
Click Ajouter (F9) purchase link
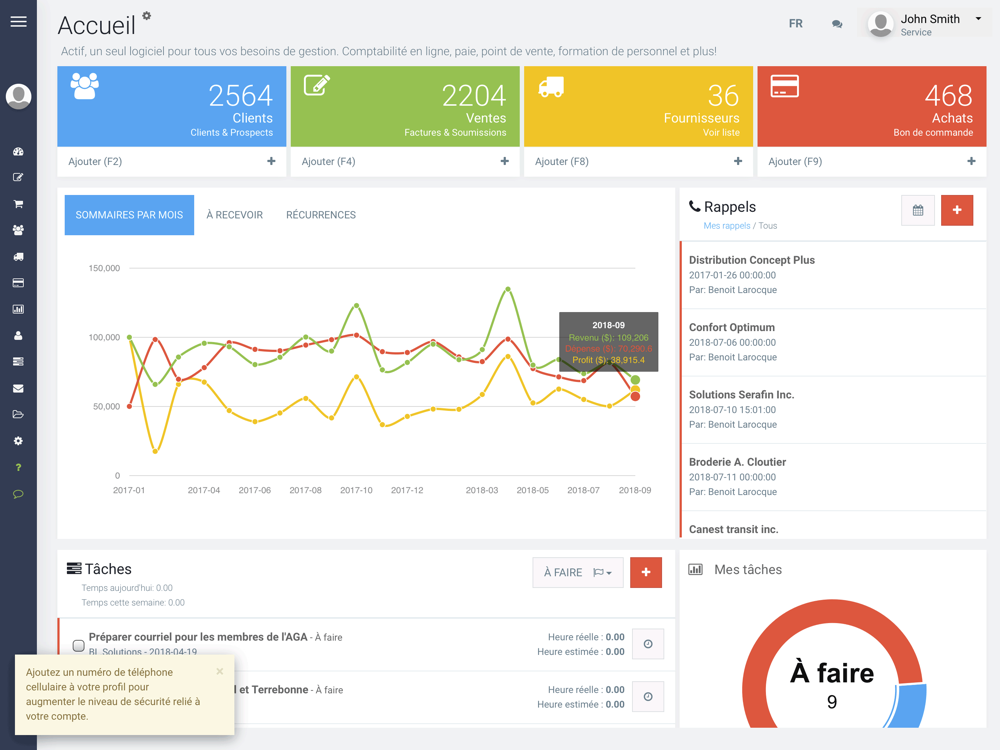(x=795, y=161)
